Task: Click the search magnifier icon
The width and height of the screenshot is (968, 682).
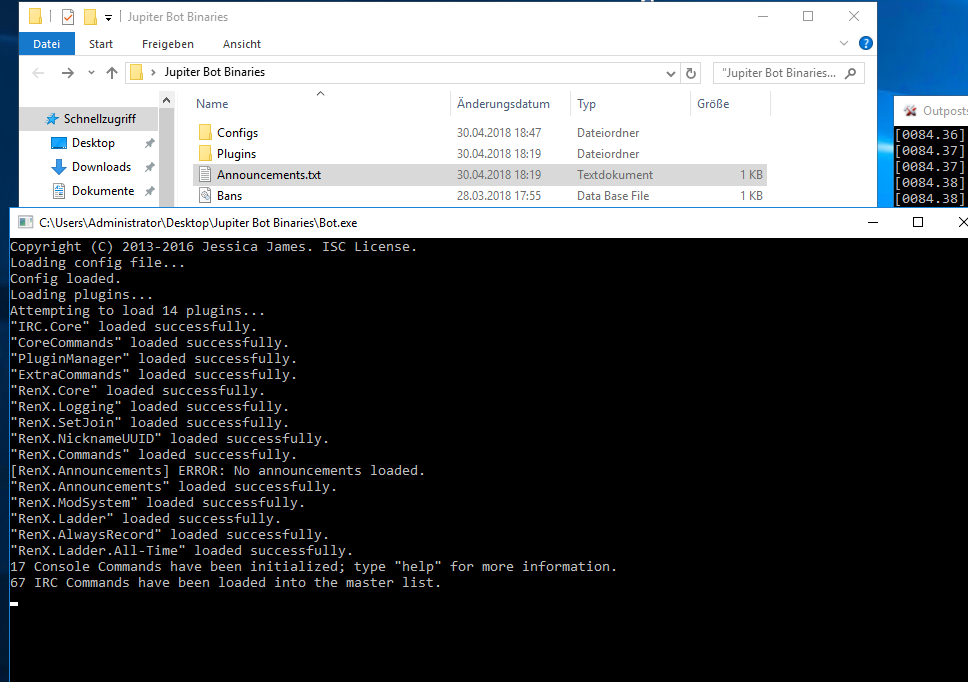Action: [851, 73]
